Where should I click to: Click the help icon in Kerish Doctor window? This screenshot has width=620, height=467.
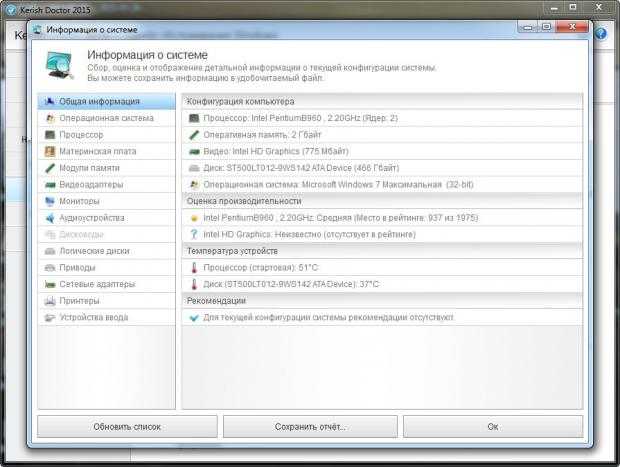(x=601, y=34)
